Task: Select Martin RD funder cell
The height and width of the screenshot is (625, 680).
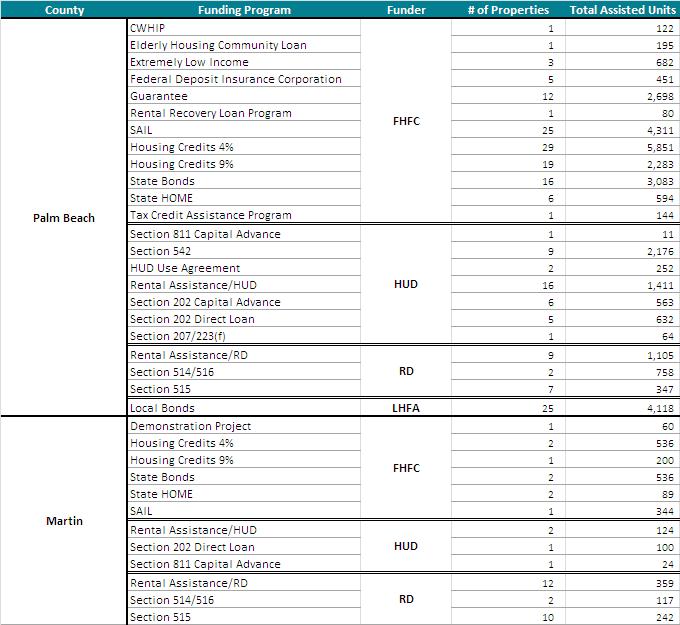Action: pyautogui.click(x=406, y=599)
